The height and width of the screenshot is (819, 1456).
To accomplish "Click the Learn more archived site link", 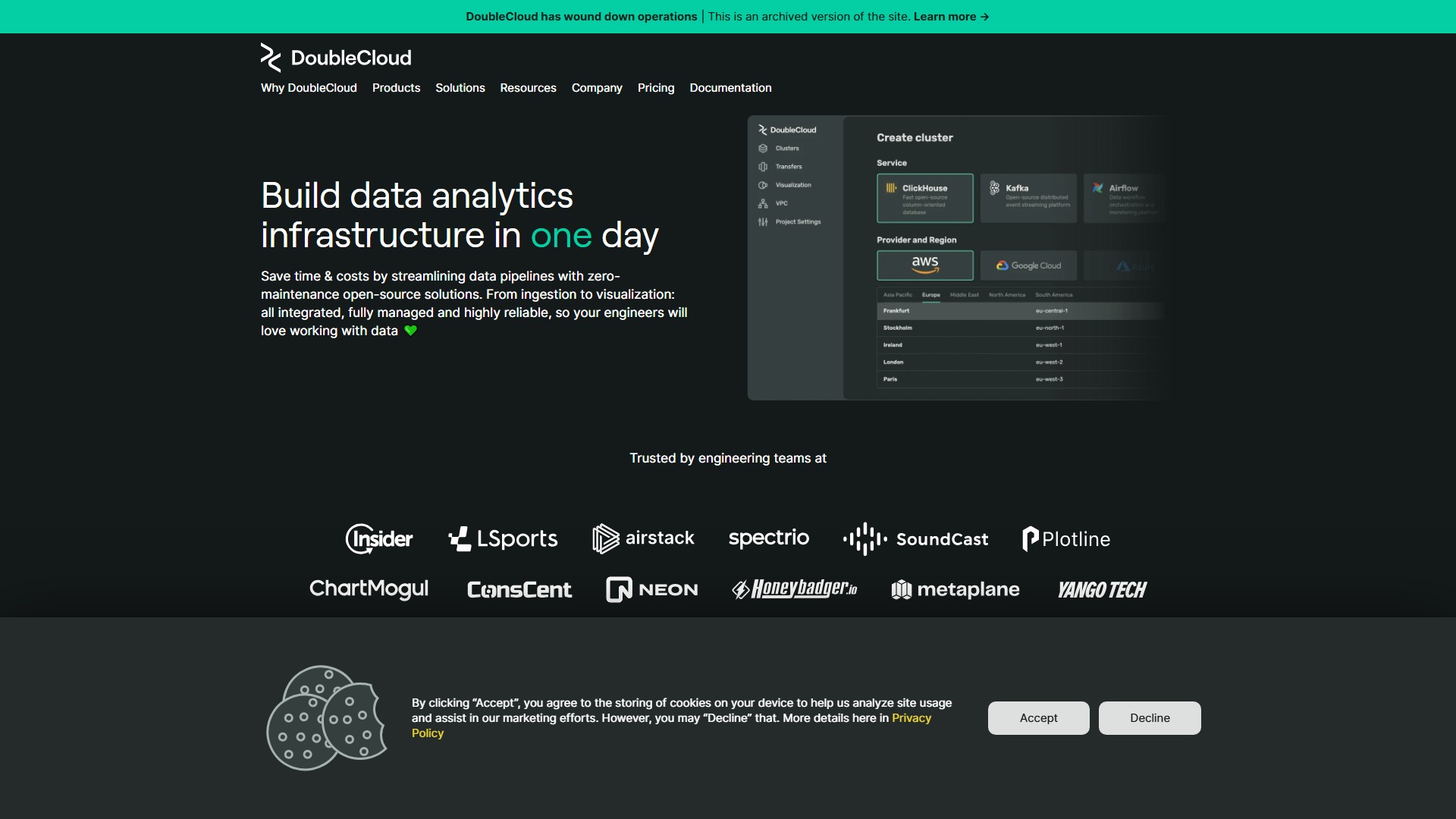I will pyautogui.click(x=951, y=16).
